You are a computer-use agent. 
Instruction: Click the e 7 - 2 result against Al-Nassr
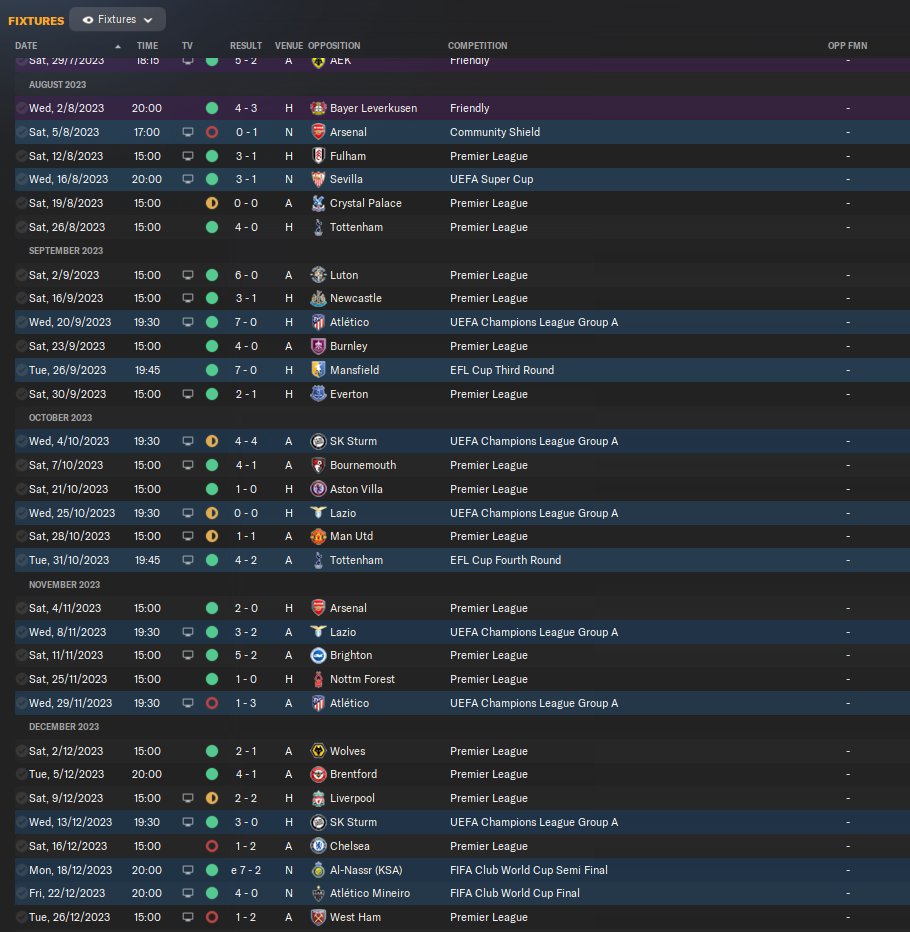[x=245, y=870]
